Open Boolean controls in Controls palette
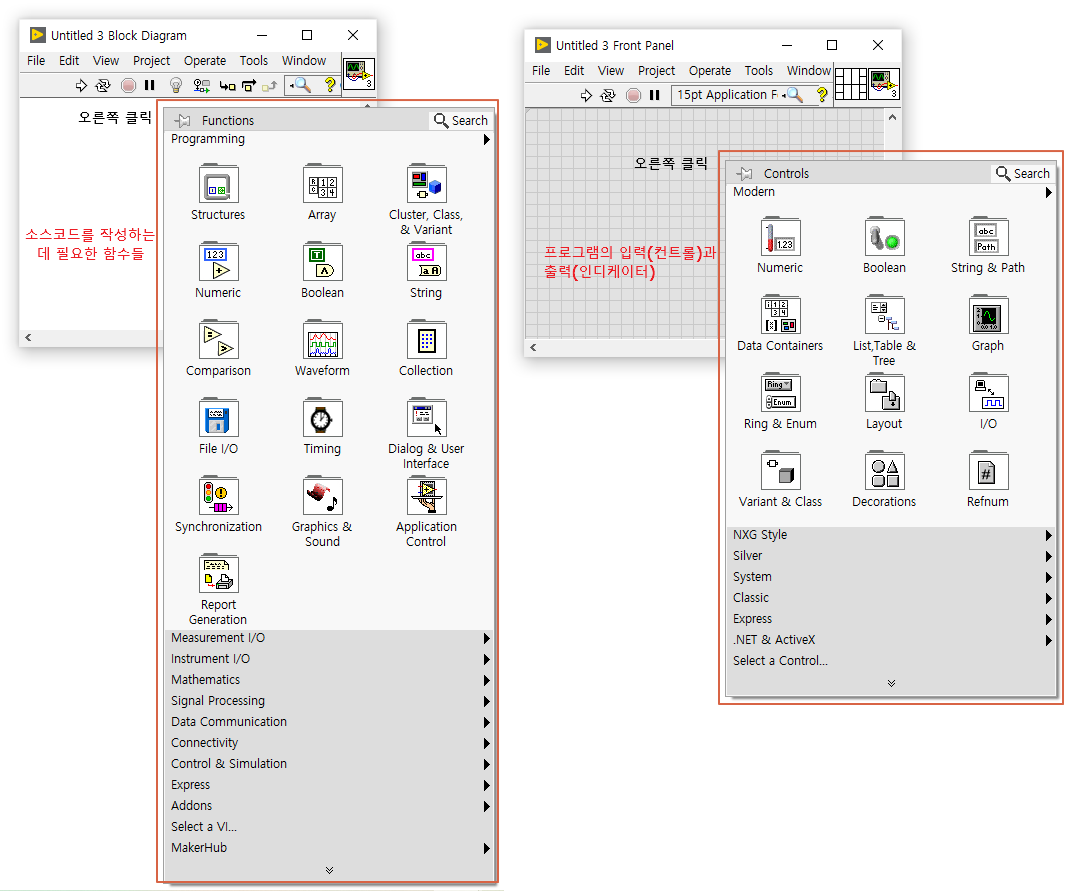 [x=884, y=237]
